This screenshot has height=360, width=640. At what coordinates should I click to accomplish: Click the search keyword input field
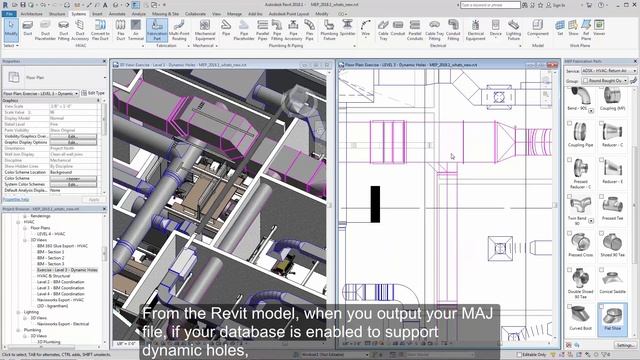[x=490, y=5]
